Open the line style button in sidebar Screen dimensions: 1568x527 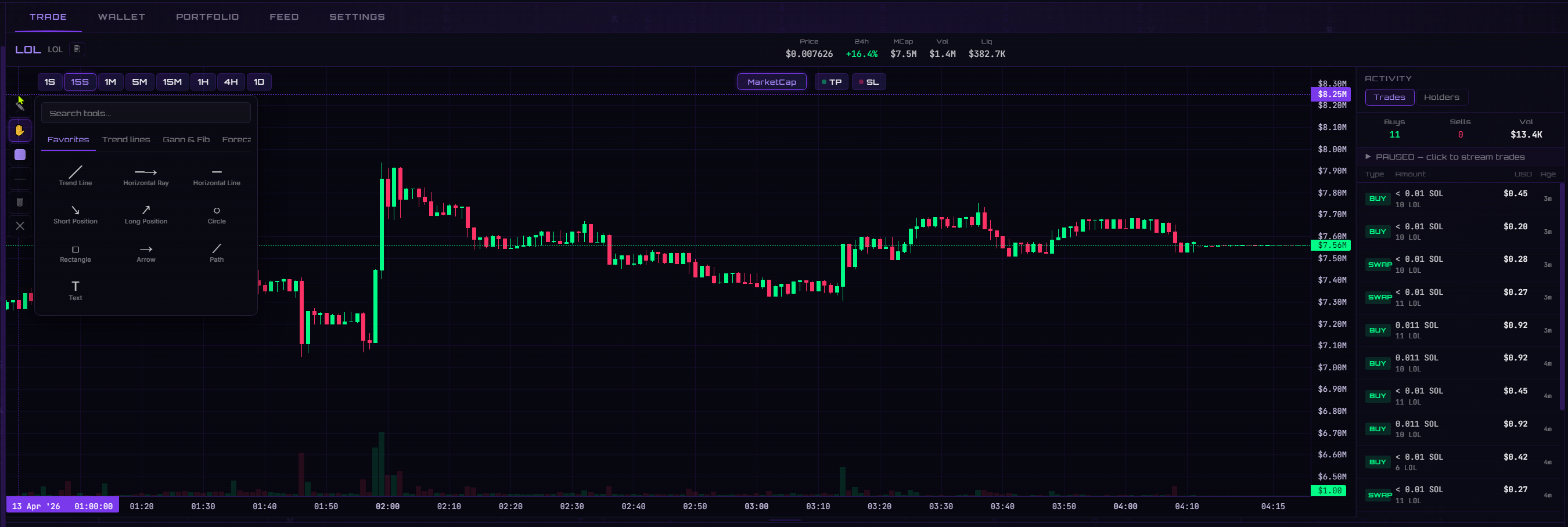click(20, 179)
